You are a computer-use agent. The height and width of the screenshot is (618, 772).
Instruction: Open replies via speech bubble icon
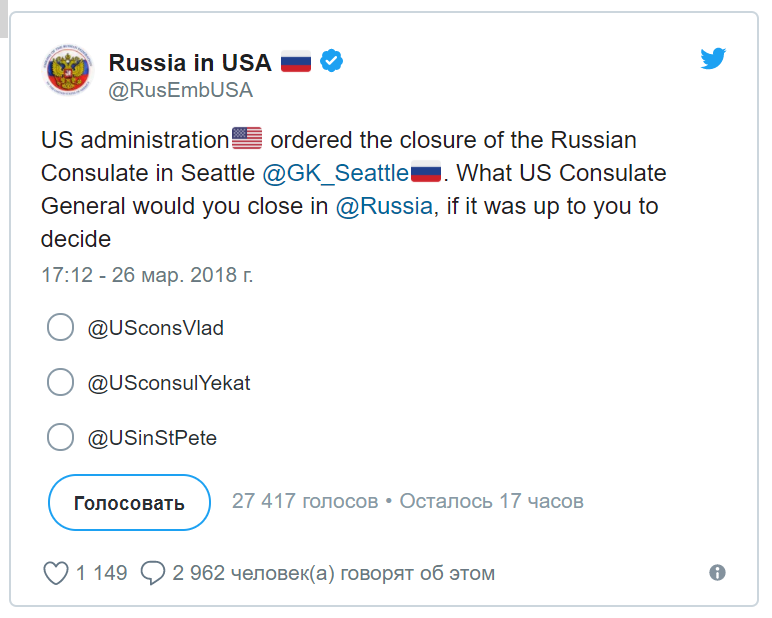click(x=153, y=573)
